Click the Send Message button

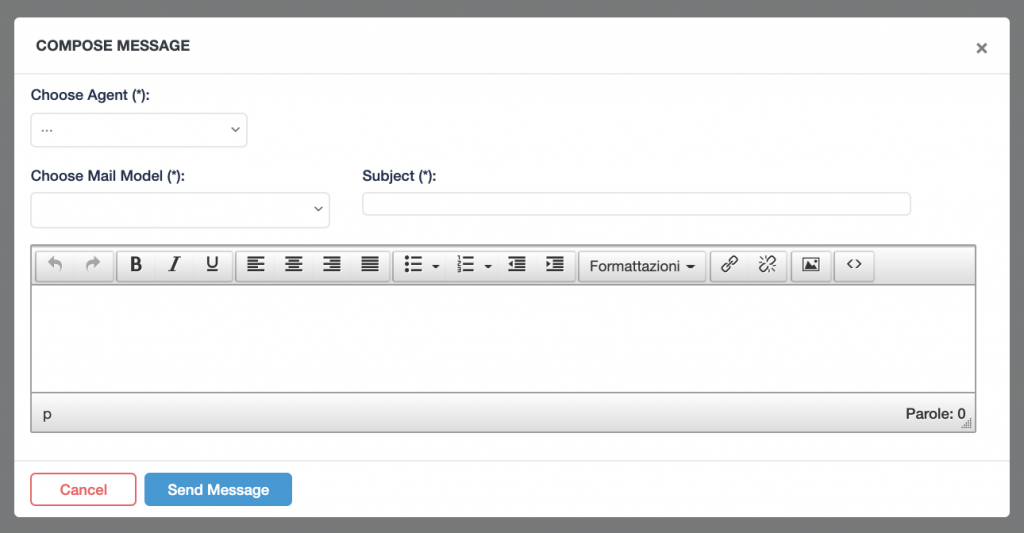pos(218,490)
